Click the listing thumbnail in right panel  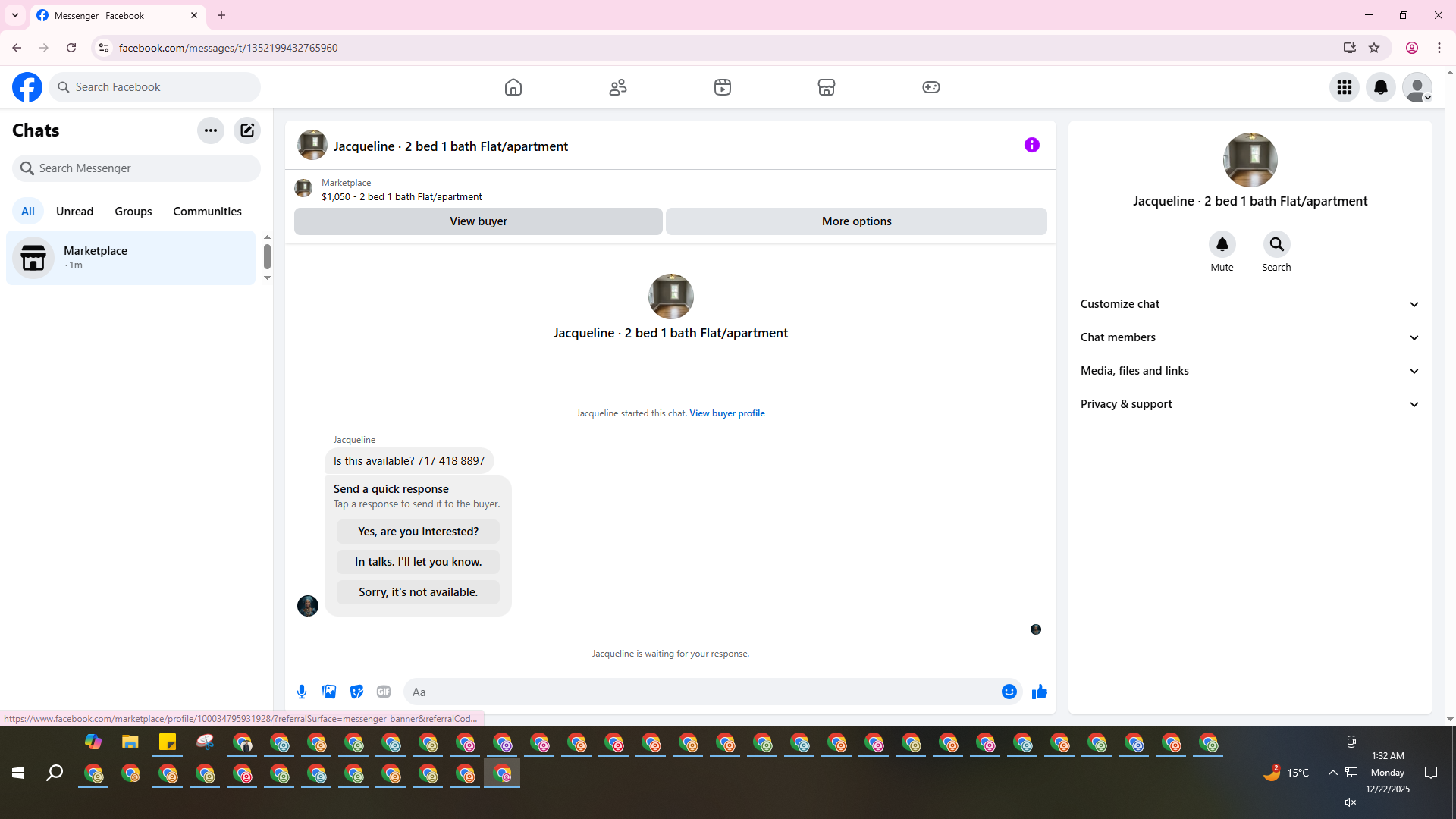pos(1250,160)
